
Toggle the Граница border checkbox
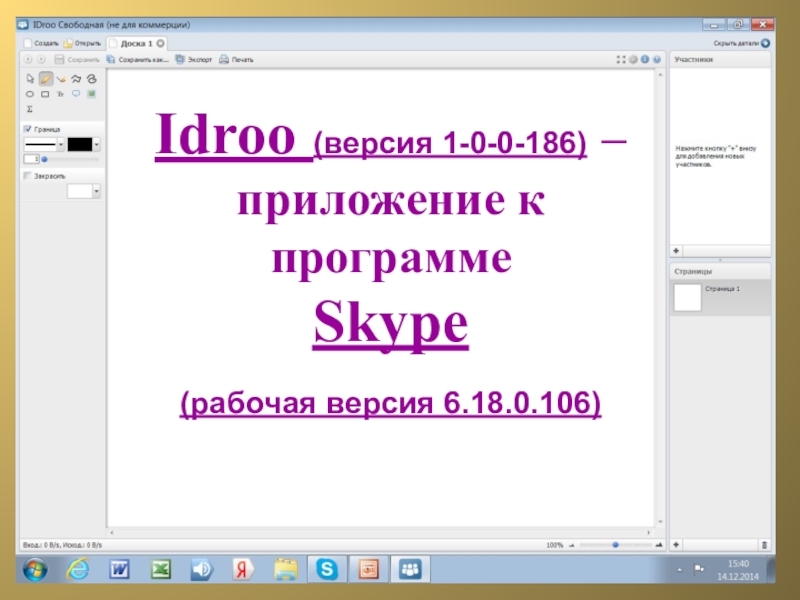point(27,129)
